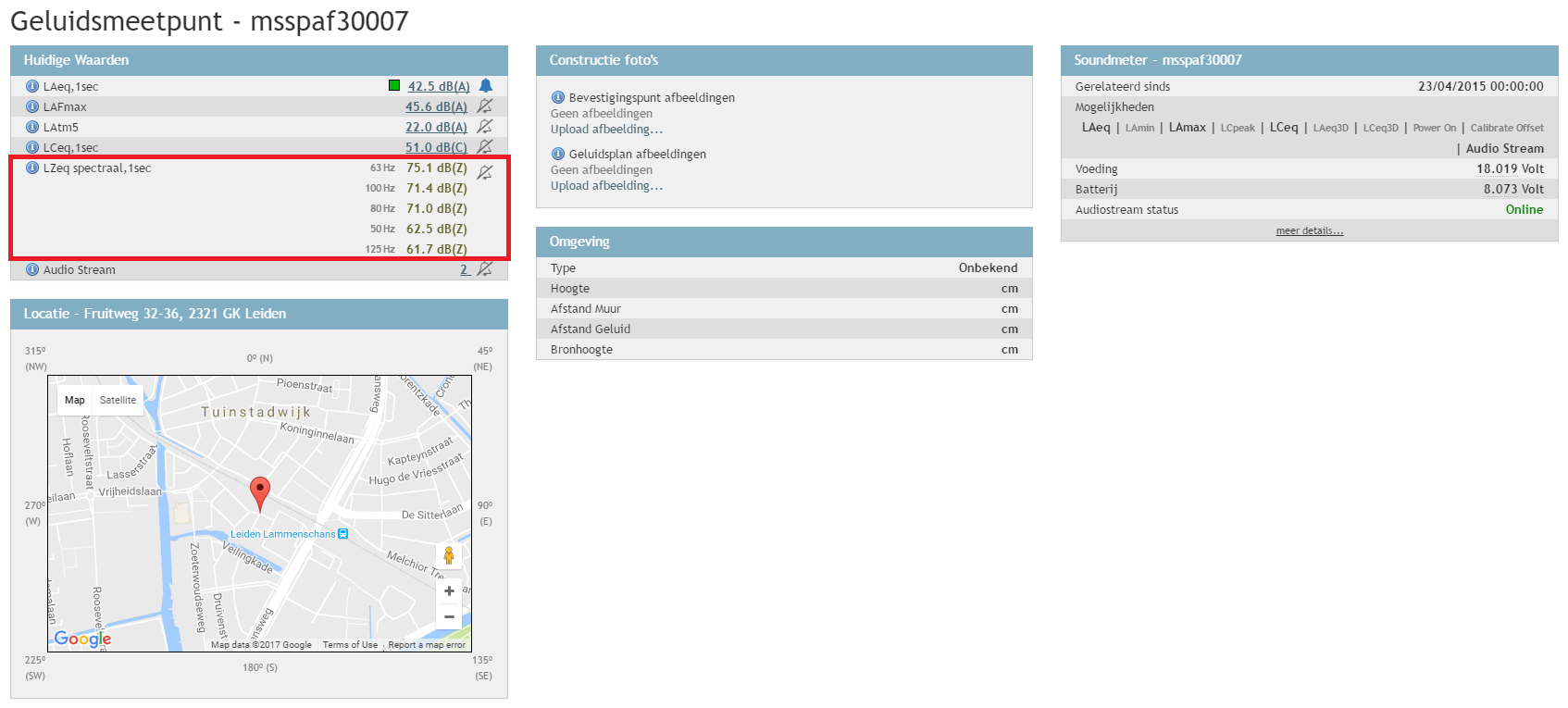
Task: Zoom in on the map
Action: click(449, 591)
